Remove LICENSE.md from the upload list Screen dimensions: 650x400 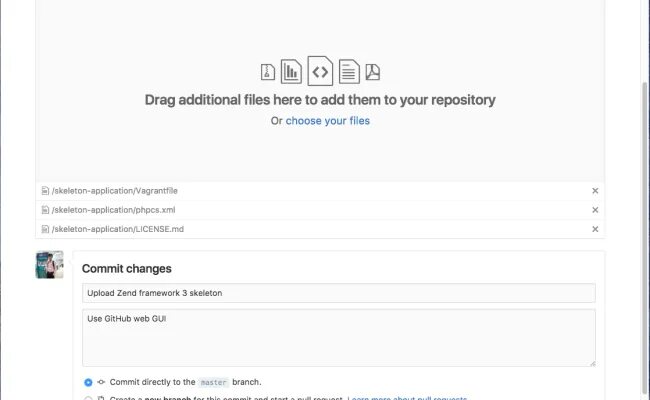point(595,229)
